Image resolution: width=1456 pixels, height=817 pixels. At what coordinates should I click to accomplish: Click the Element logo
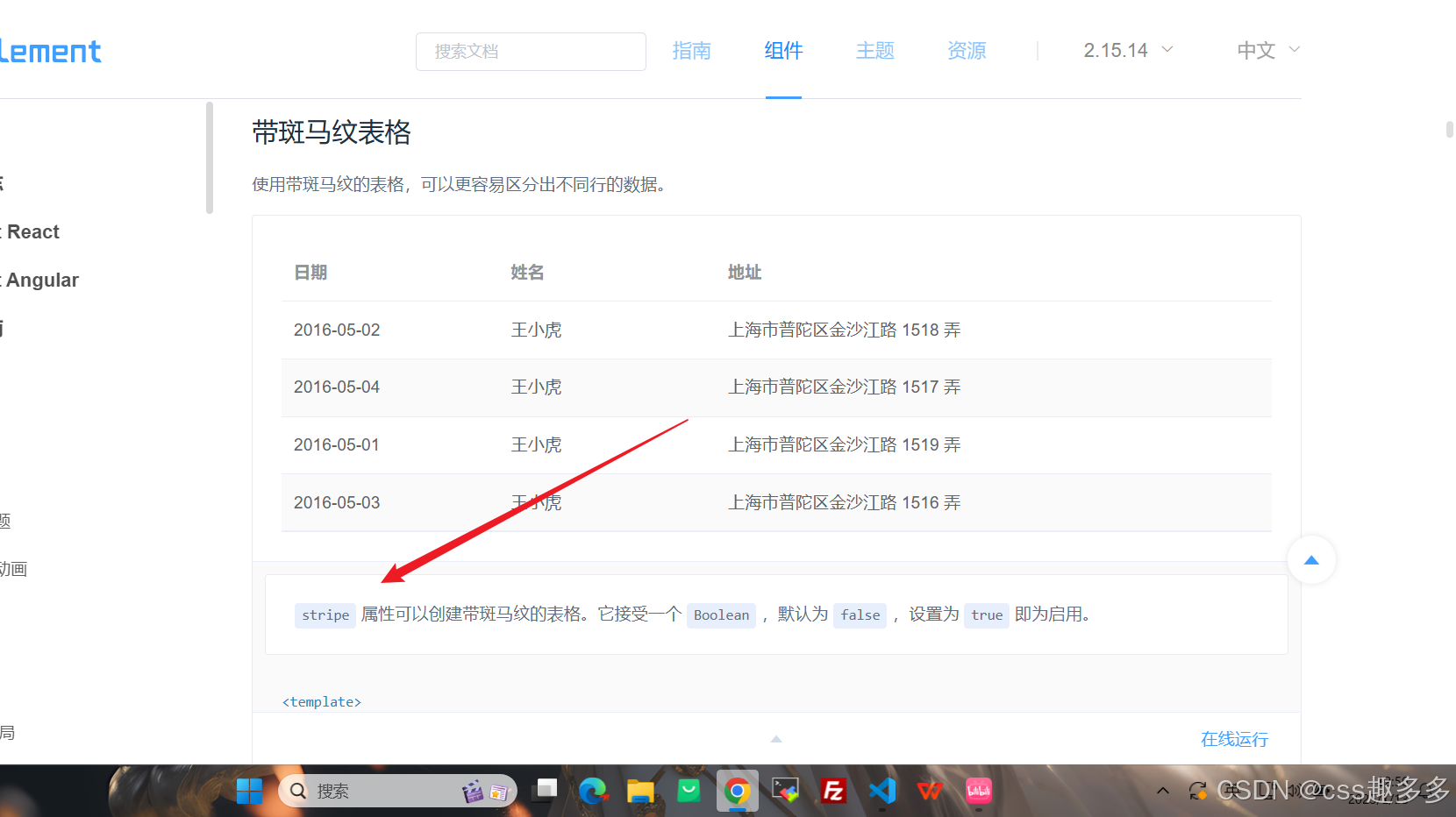(x=50, y=52)
